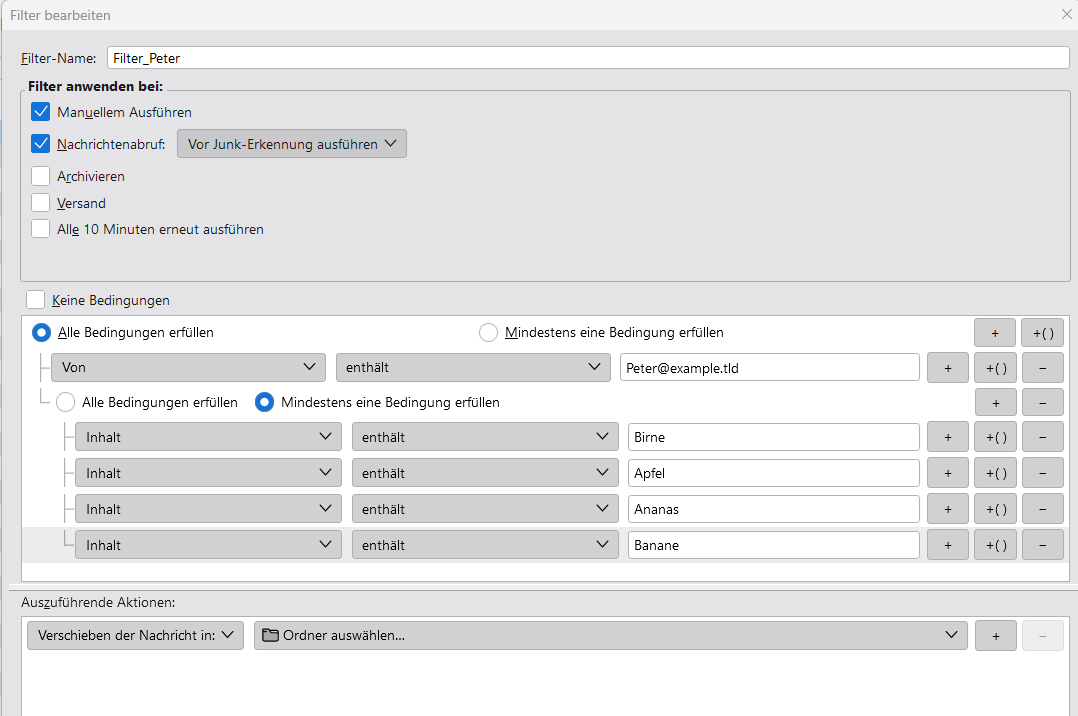
Task: Click the Birne value text field
Action: tap(773, 437)
